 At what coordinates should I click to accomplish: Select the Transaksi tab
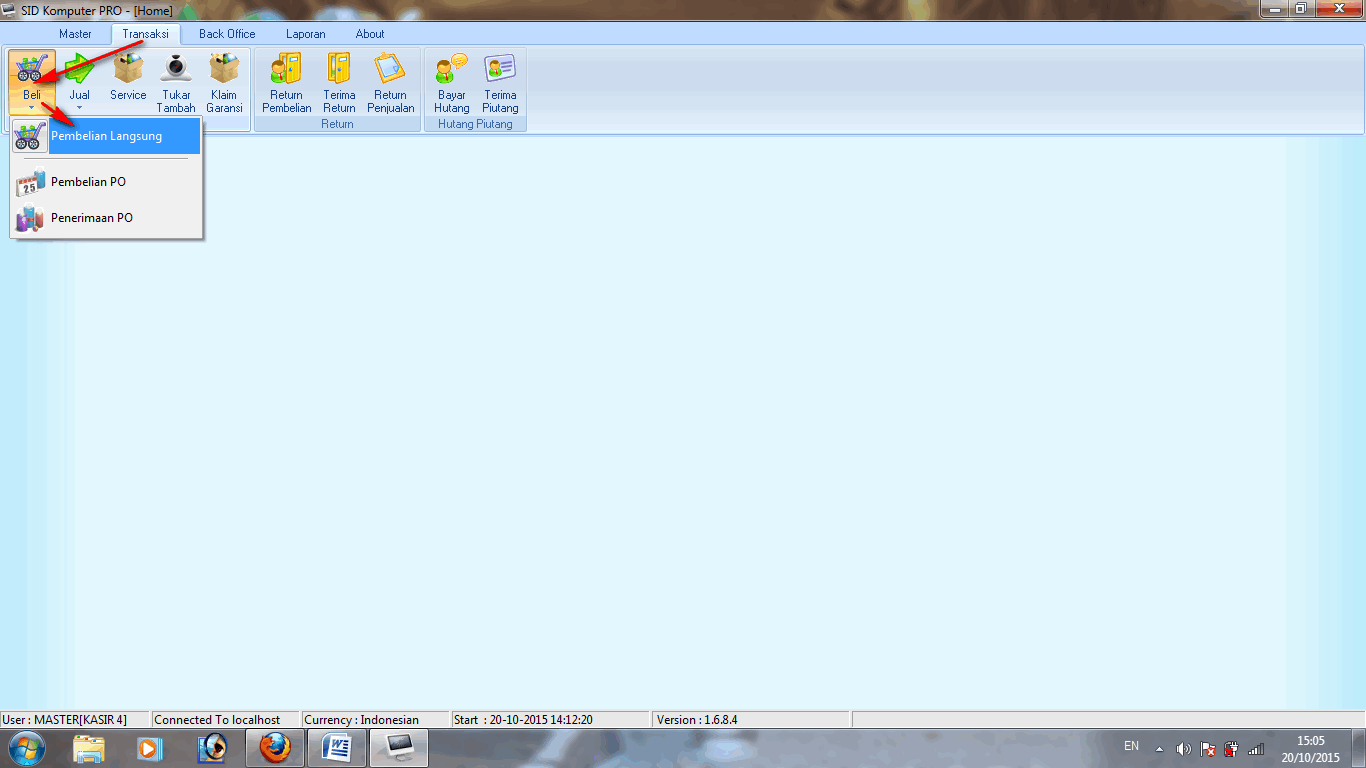[x=145, y=34]
